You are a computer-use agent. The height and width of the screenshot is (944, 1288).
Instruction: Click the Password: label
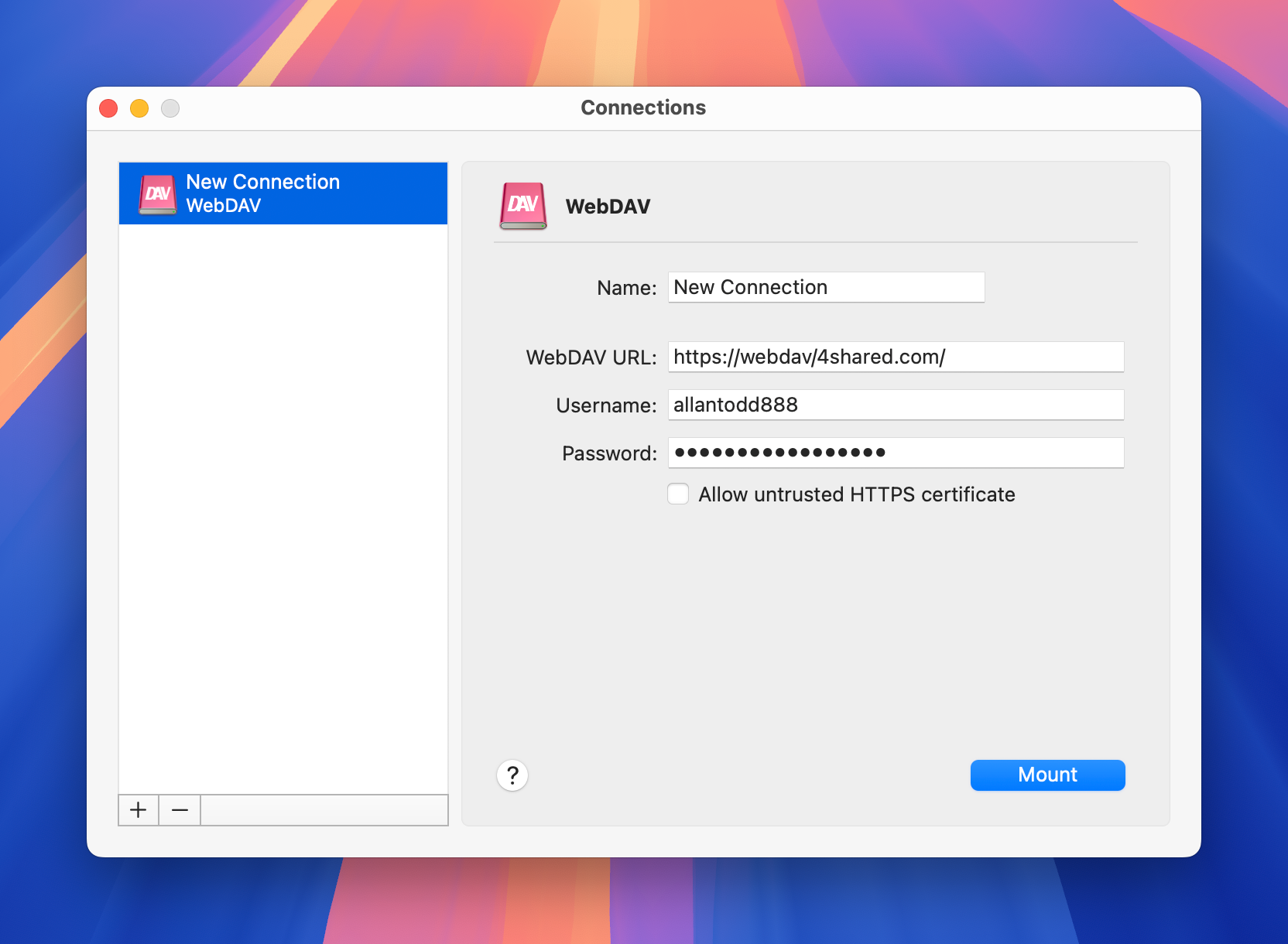pos(609,453)
